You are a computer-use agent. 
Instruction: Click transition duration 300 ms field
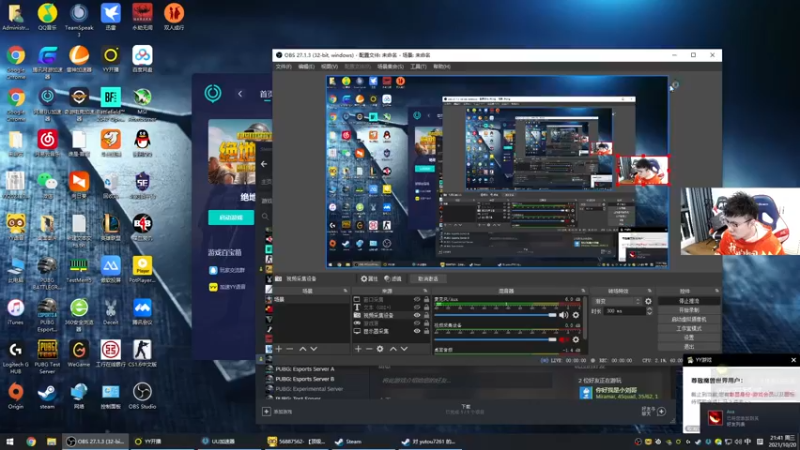click(623, 311)
